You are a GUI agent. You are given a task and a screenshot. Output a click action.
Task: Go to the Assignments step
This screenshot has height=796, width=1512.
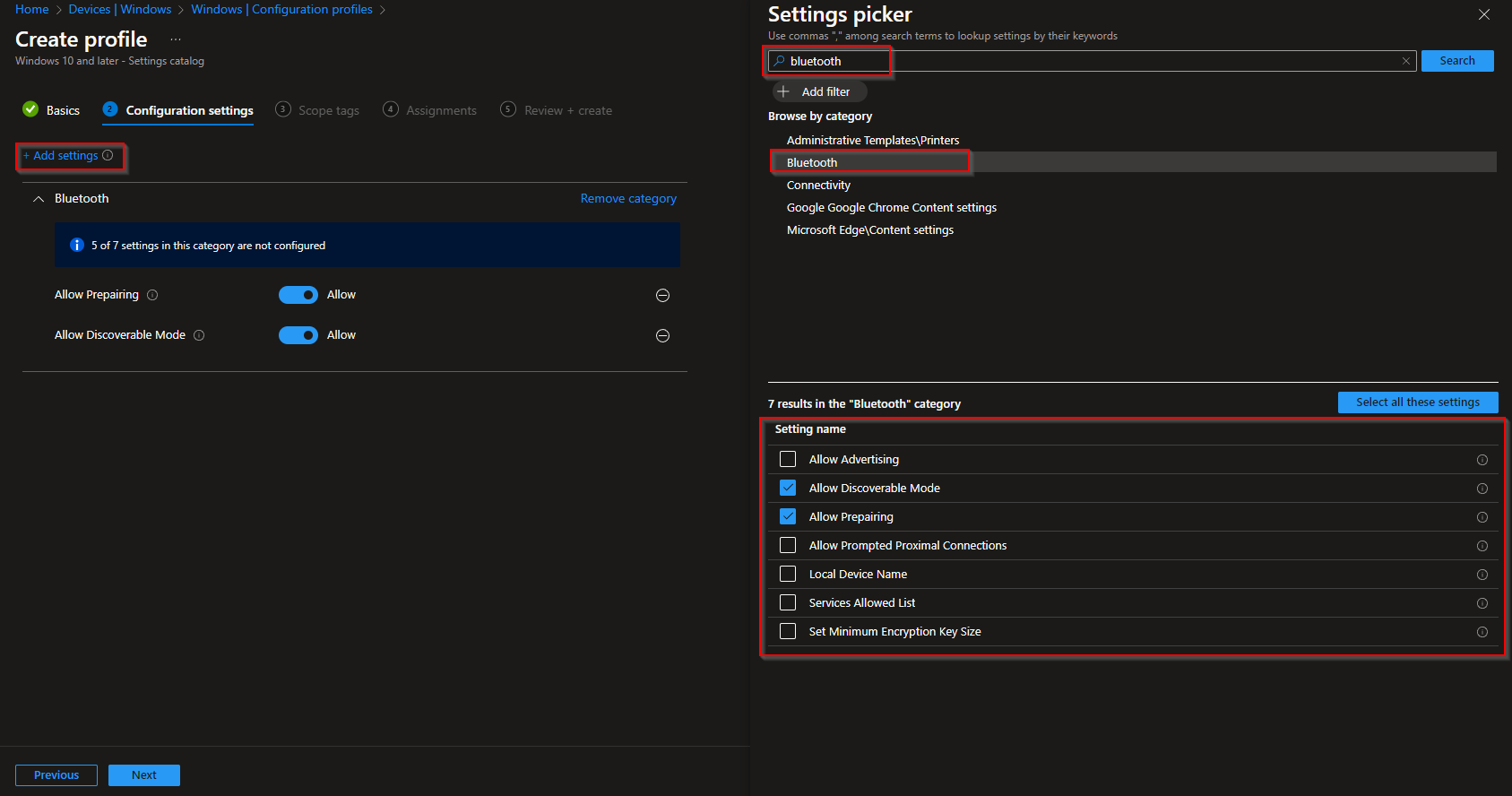point(429,110)
